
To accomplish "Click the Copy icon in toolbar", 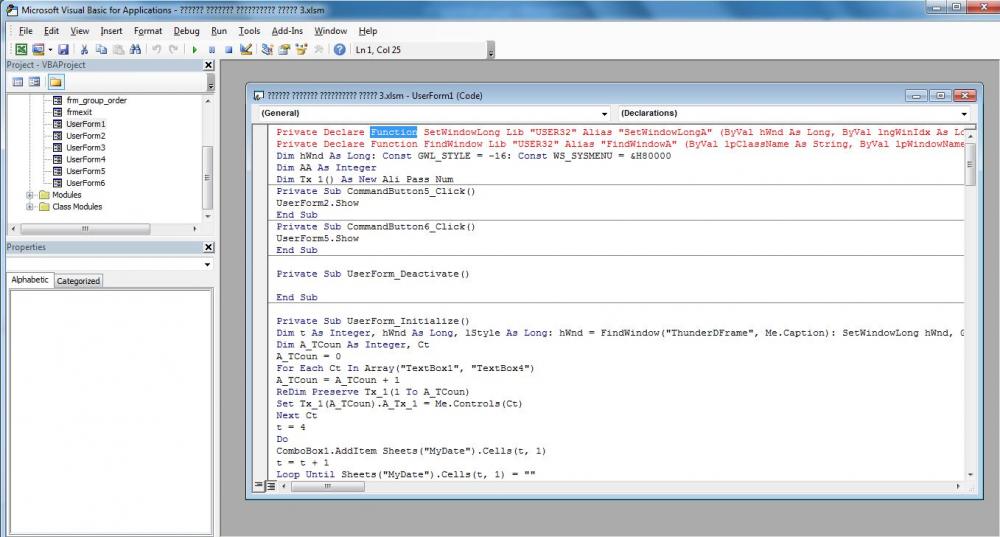I will click(101, 49).
